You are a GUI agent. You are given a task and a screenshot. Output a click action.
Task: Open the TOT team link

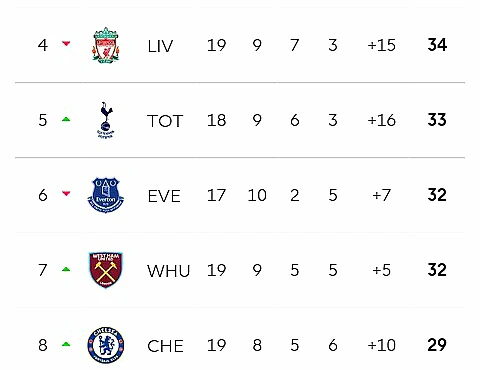click(x=165, y=121)
